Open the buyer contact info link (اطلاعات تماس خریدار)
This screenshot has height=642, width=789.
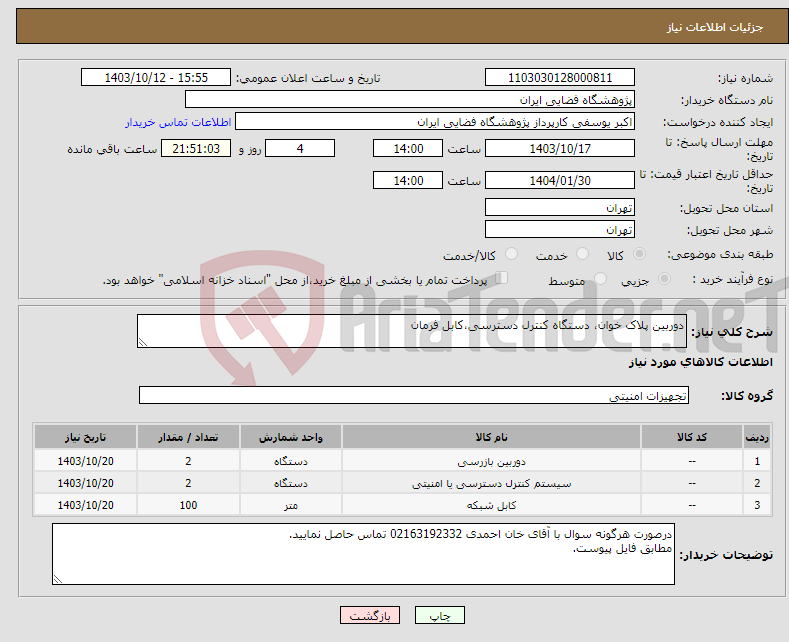pyautogui.click(x=178, y=122)
